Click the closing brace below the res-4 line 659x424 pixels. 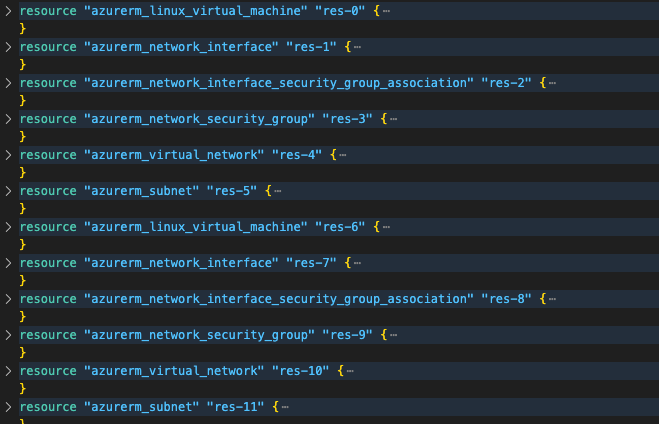pyautogui.click(x=23, y=173)
